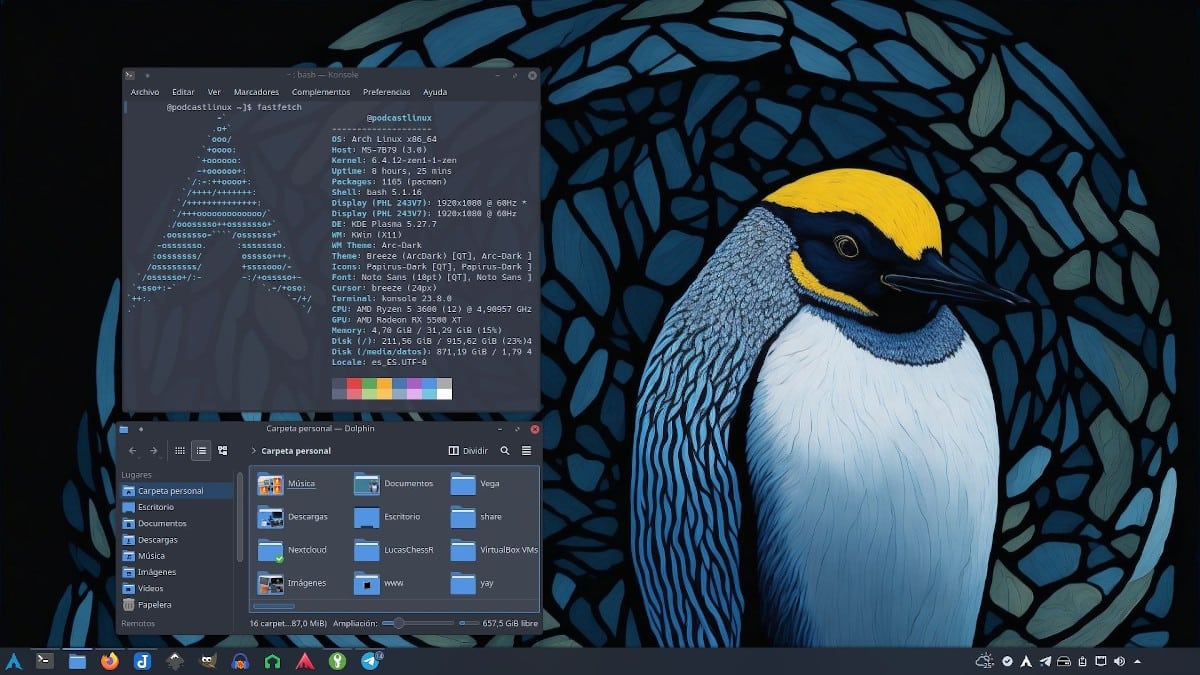The height and width of the screenshot is (675, 1200).
Task: Select Vídeos in Lugares sidebar
Action: click(x=177, y=588)
